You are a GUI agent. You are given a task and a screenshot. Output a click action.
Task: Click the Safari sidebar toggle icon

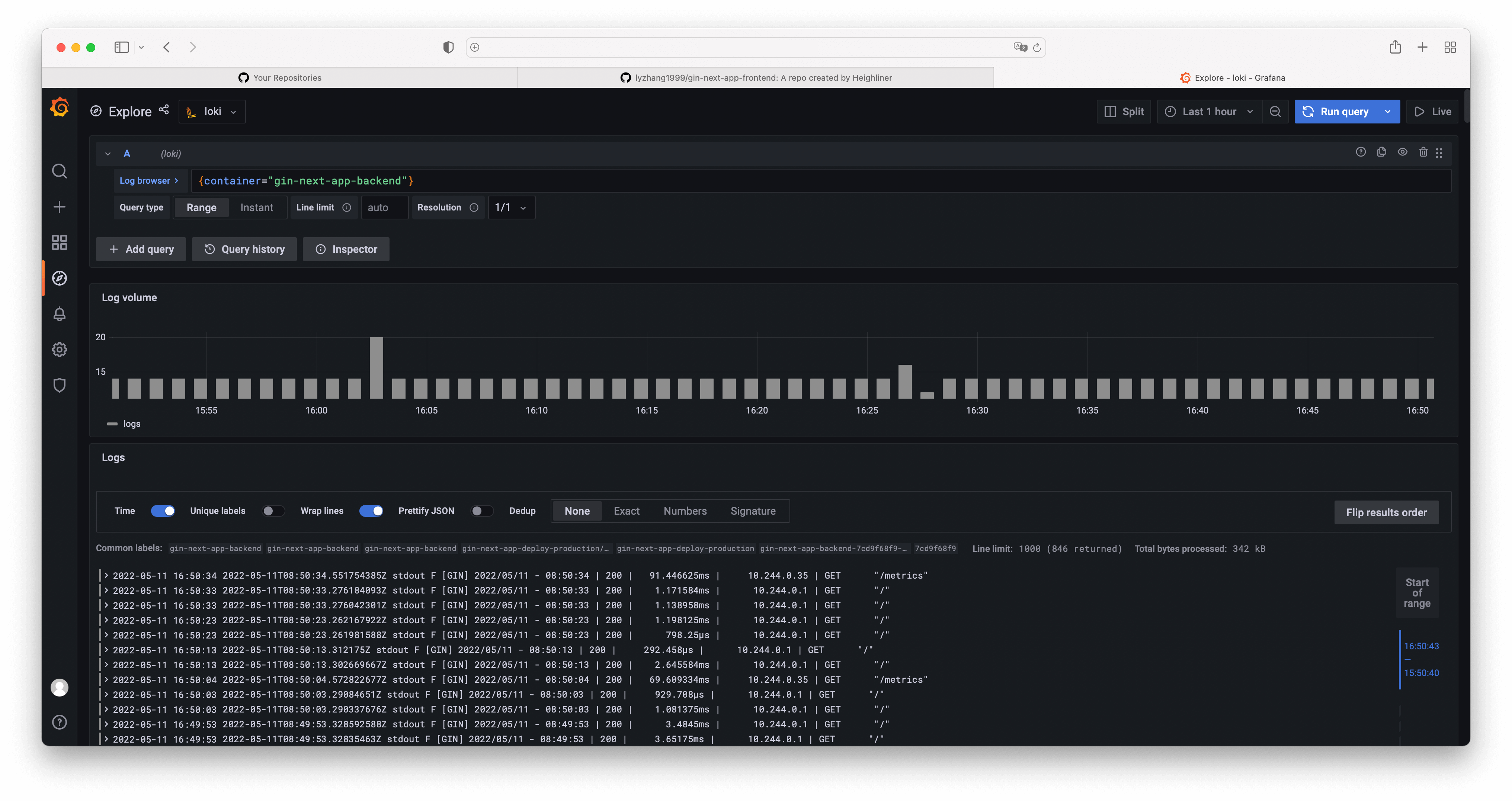tap(122, 47)
